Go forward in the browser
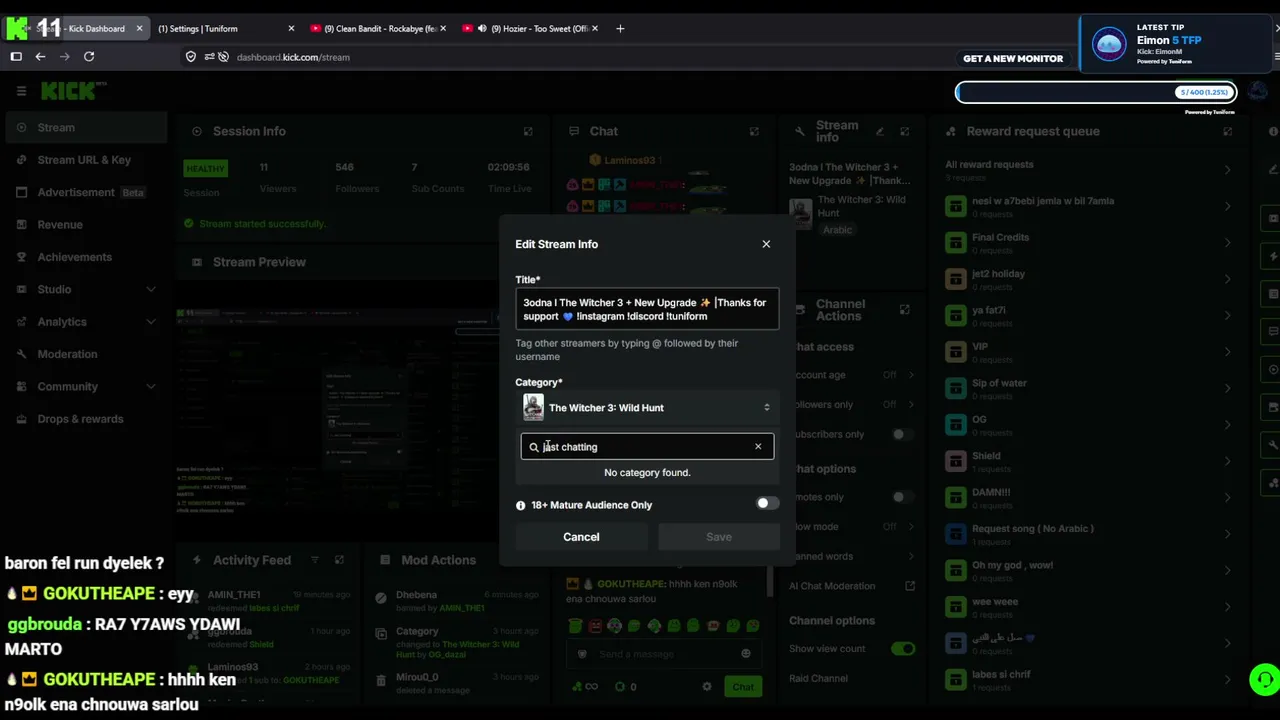Screen dimensions: 1280x720 64,57
